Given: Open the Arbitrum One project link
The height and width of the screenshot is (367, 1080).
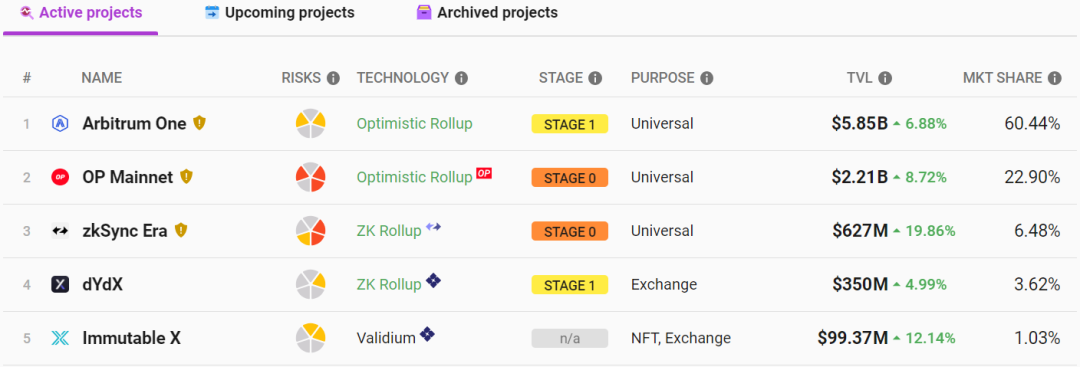Looking at the screenshot, I should pyautogui.click(x=134, y=123).
